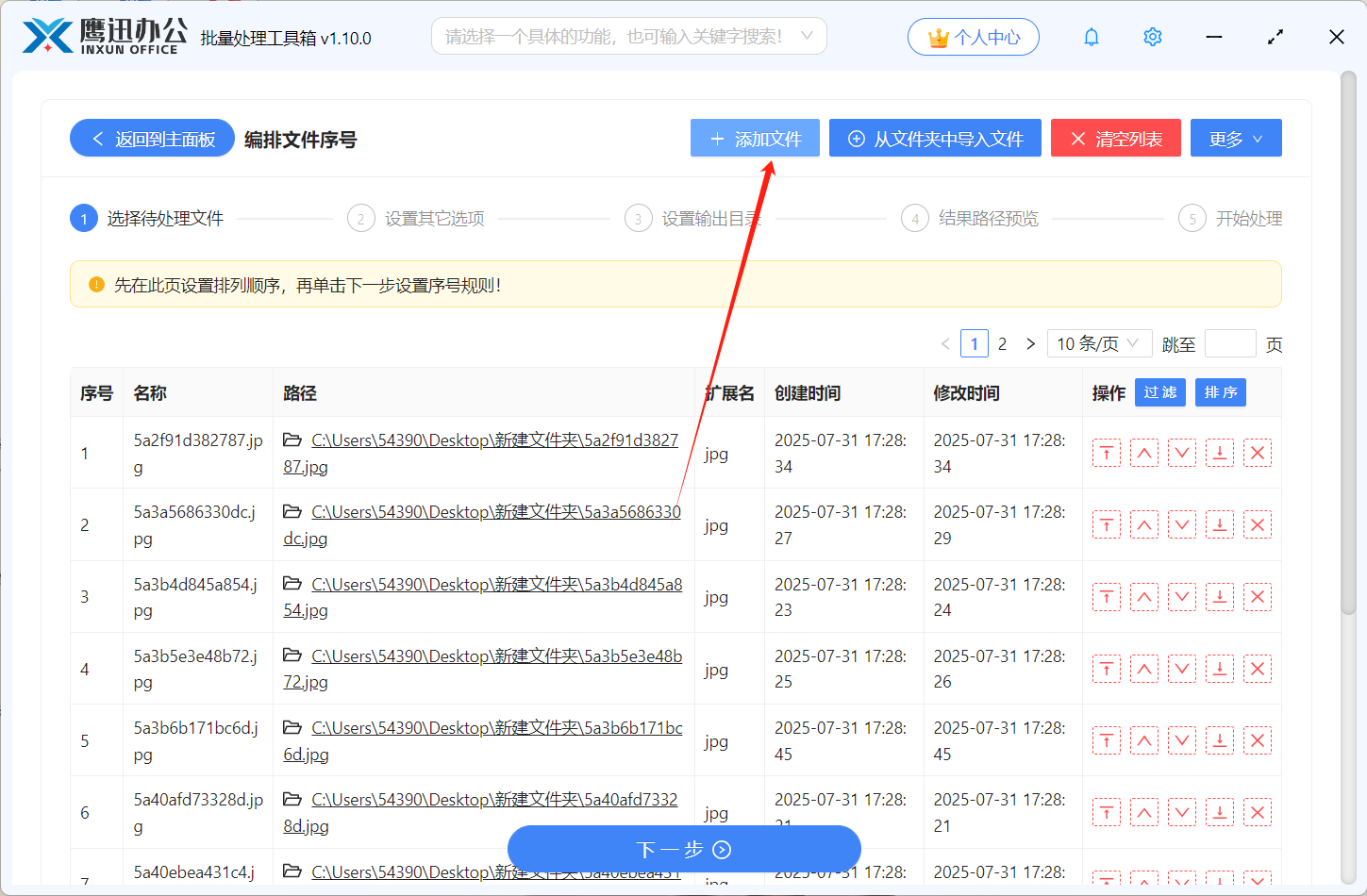Move row 1 file to bottom
1367x896 pixels.
coord(1220,454)
